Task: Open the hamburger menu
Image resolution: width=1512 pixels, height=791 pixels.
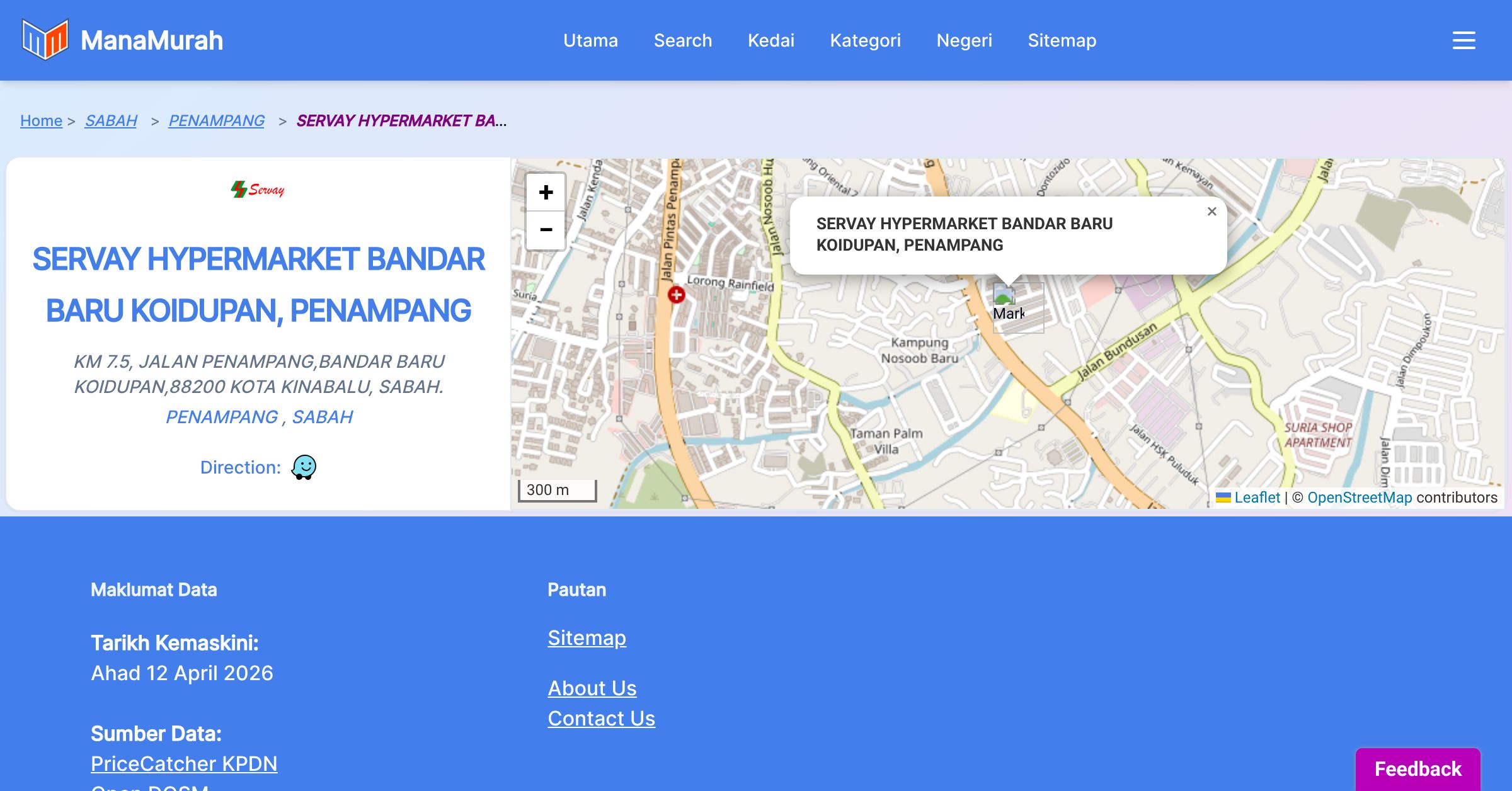Action: [1463, 40]
